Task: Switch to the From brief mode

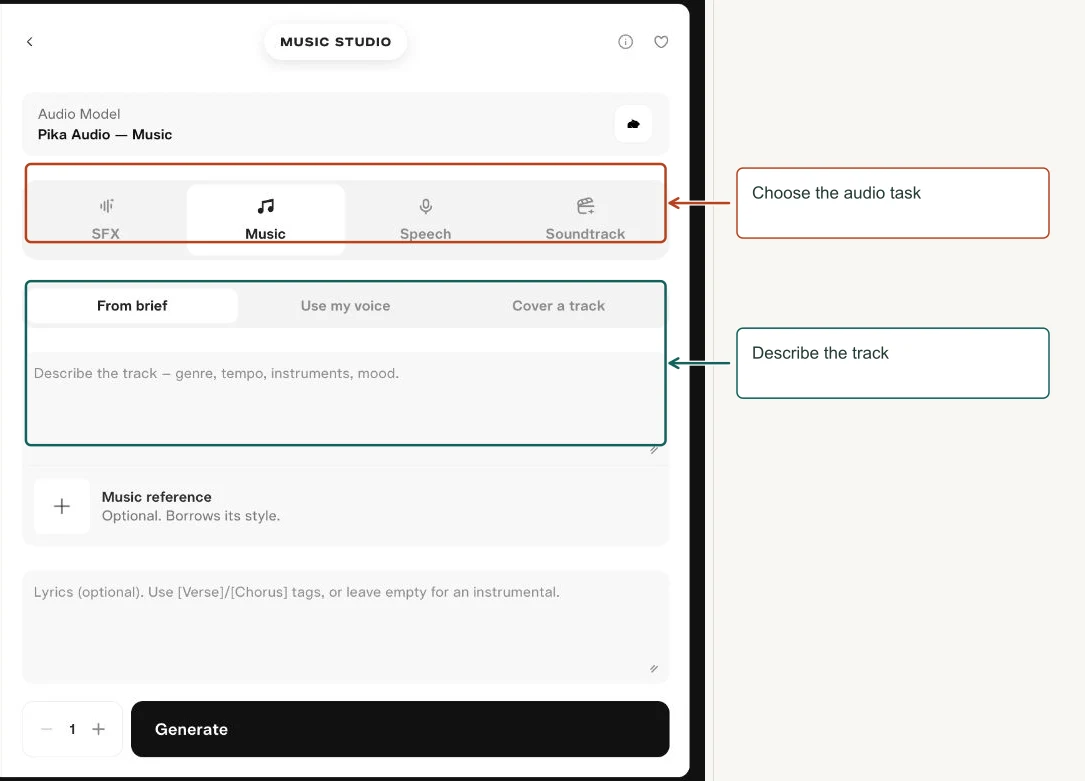Action: (132, 306)
